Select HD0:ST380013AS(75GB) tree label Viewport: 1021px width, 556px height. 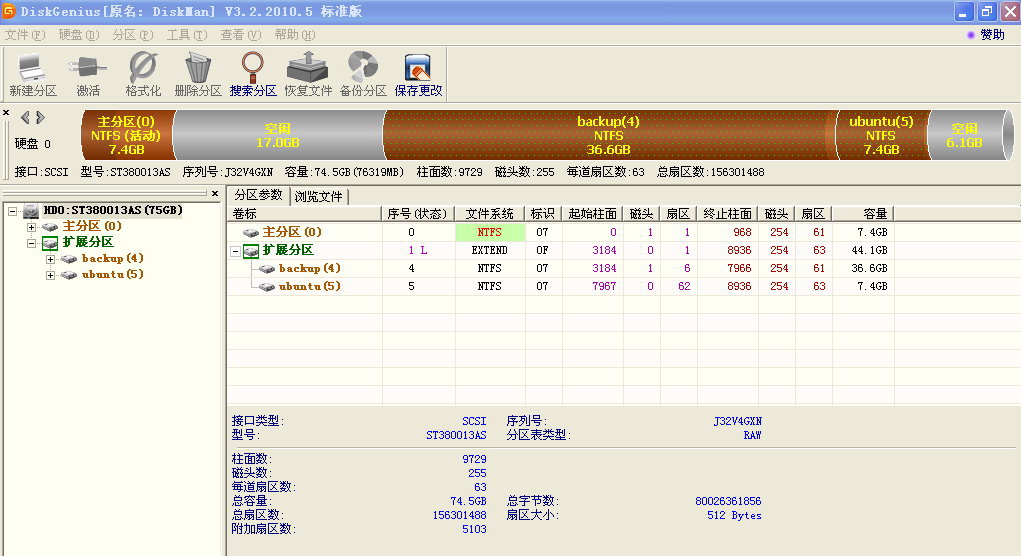[113, 210]
